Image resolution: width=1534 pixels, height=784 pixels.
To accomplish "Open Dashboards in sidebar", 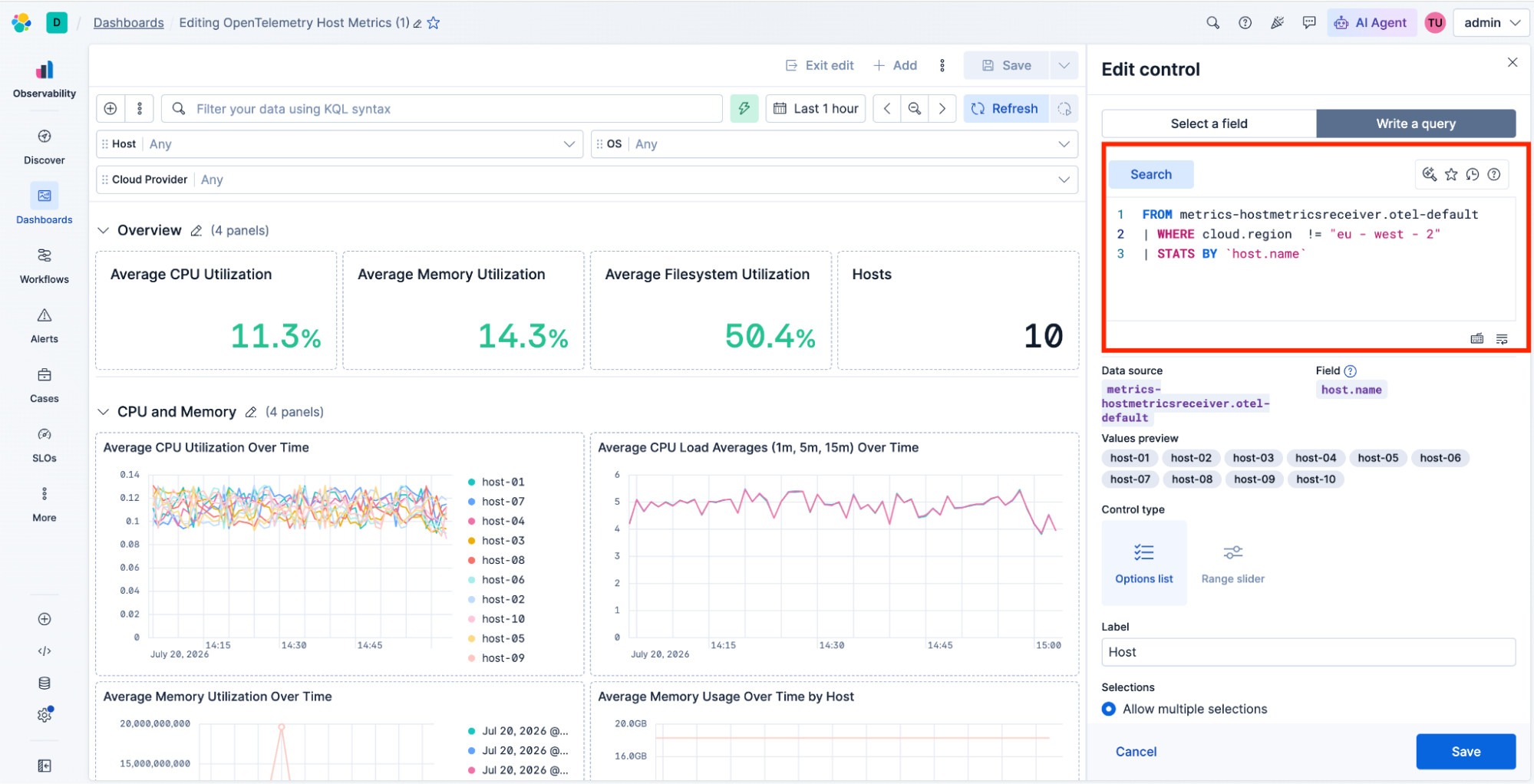I will pos(45,204).
